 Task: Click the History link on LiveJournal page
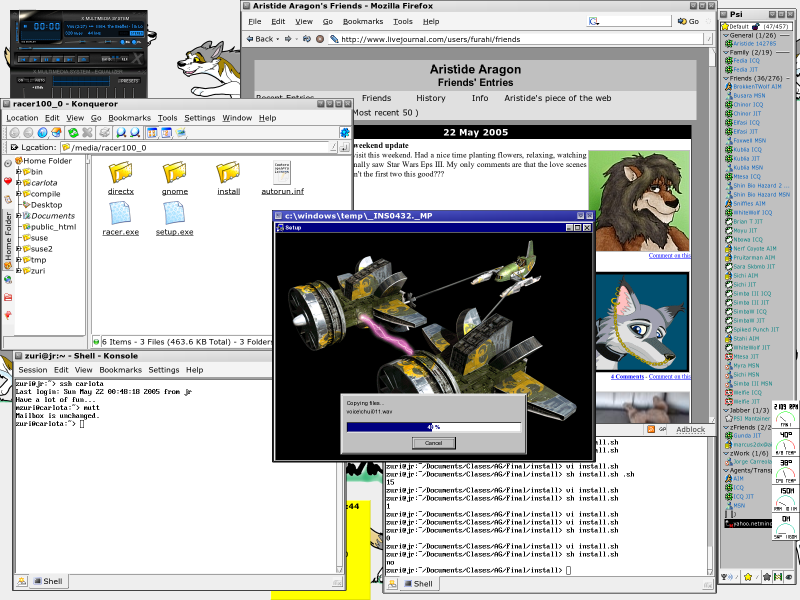pos(430,98)
